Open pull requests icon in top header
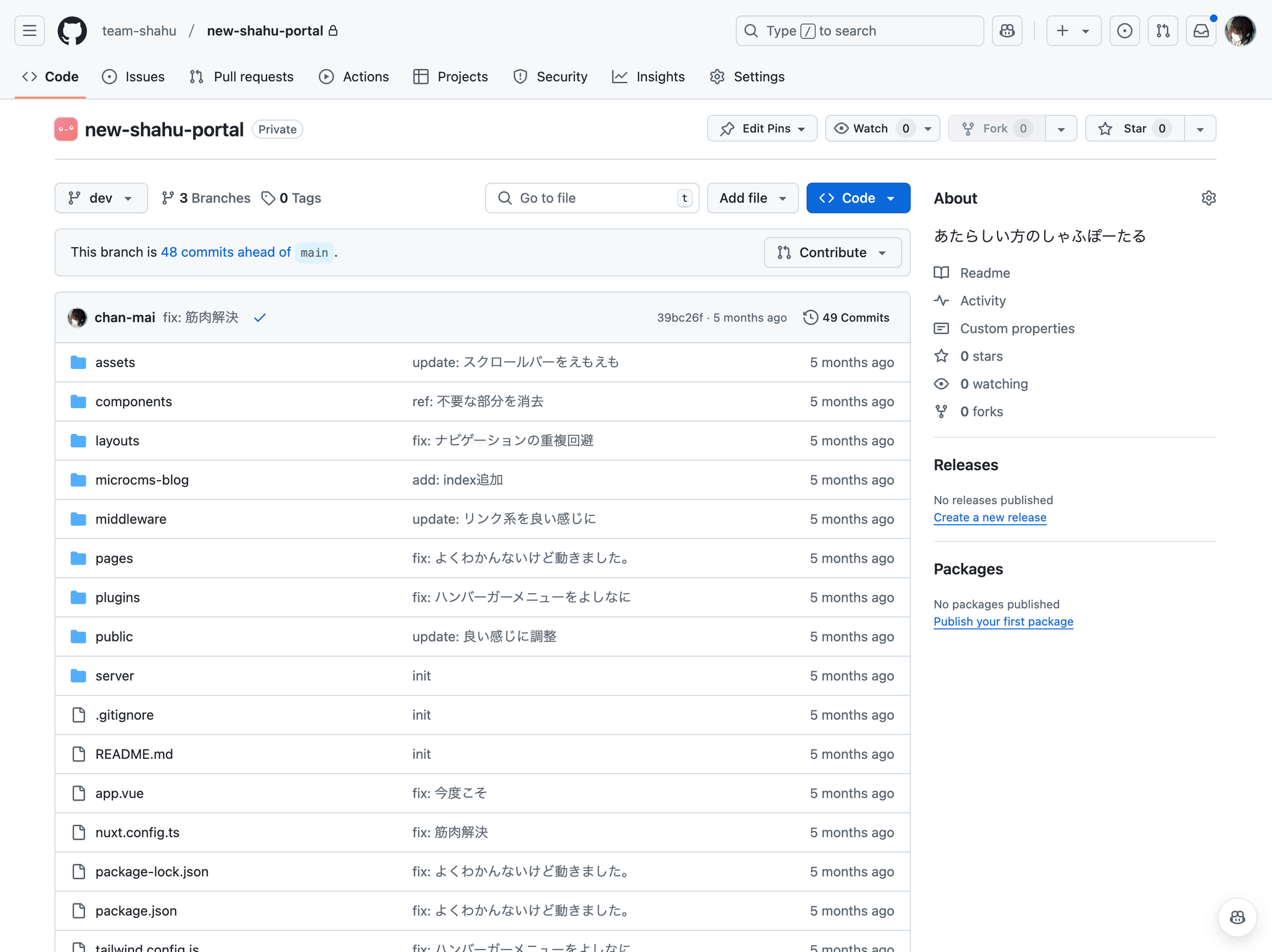Image resolution: width=1272 pixels, height=952 pixels. pyautogui.click(x=1163, y=30)
